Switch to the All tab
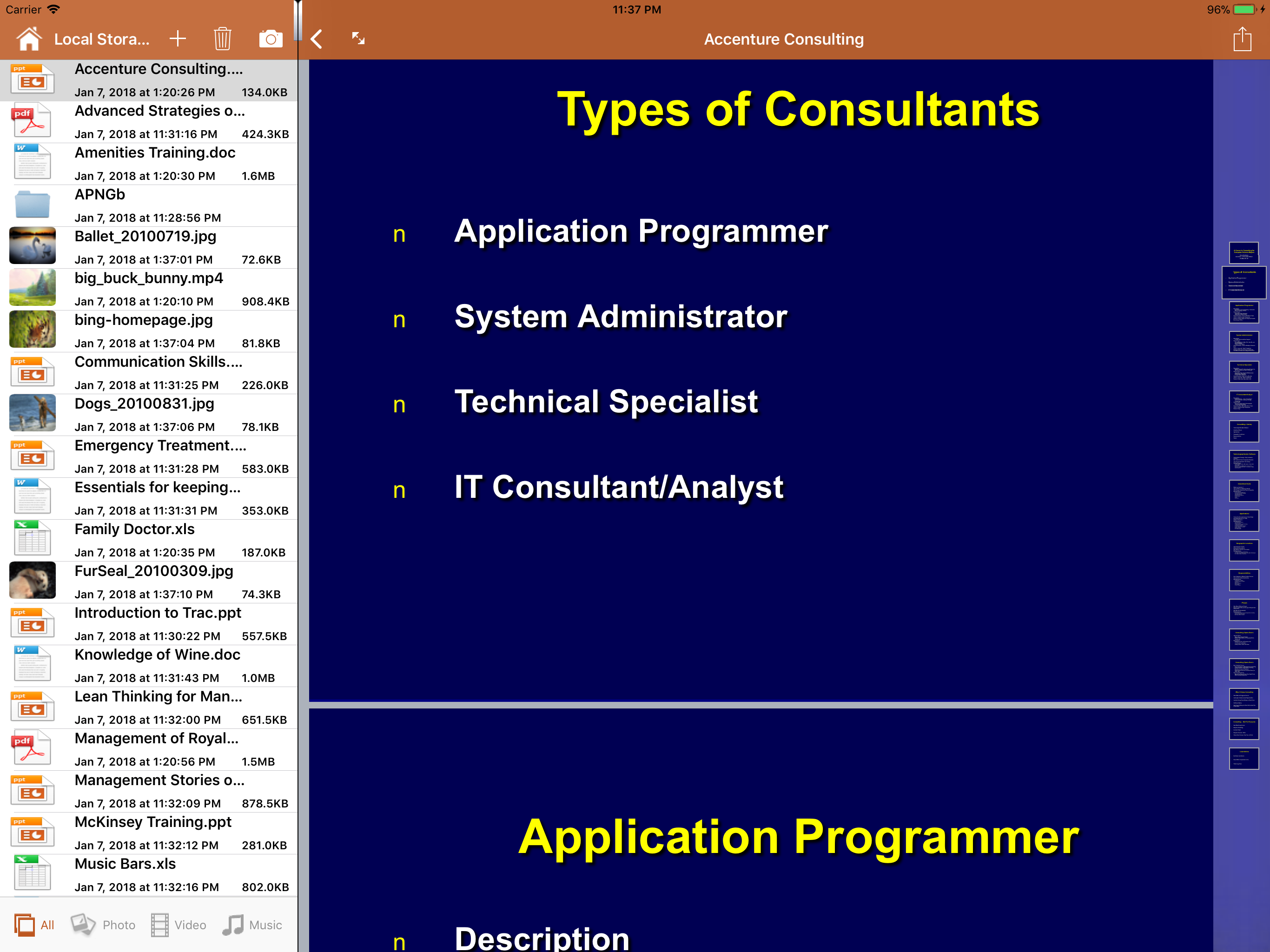Viewport: 1270px width, 952px height. (x=34, y=925)
